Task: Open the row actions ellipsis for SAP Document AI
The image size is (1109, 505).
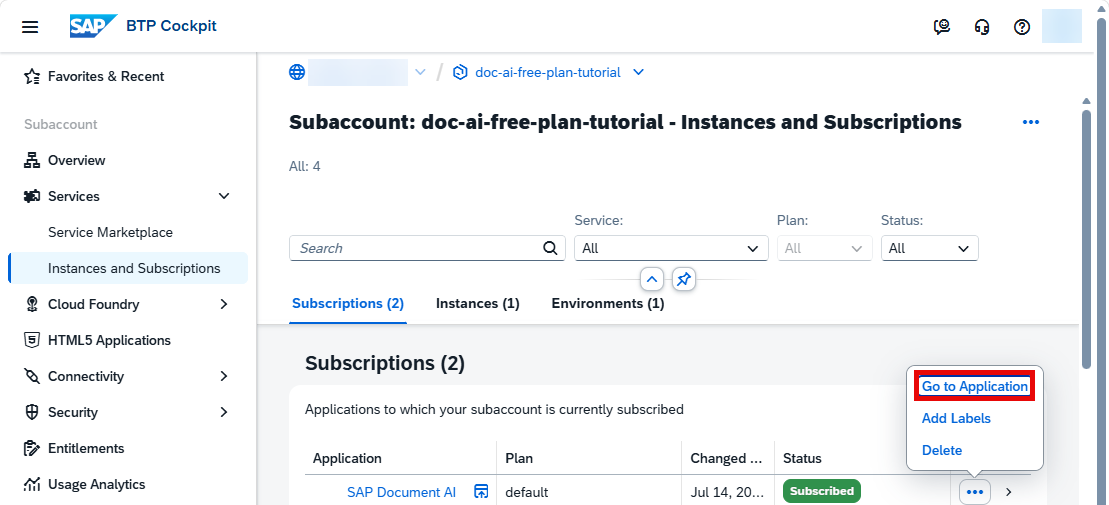Action: 975,492
